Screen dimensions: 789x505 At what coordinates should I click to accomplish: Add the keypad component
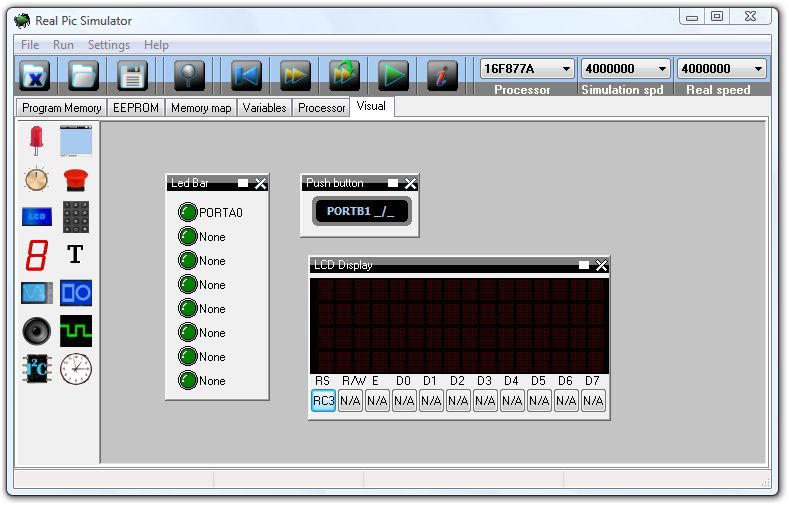click(x=76, y=217)
